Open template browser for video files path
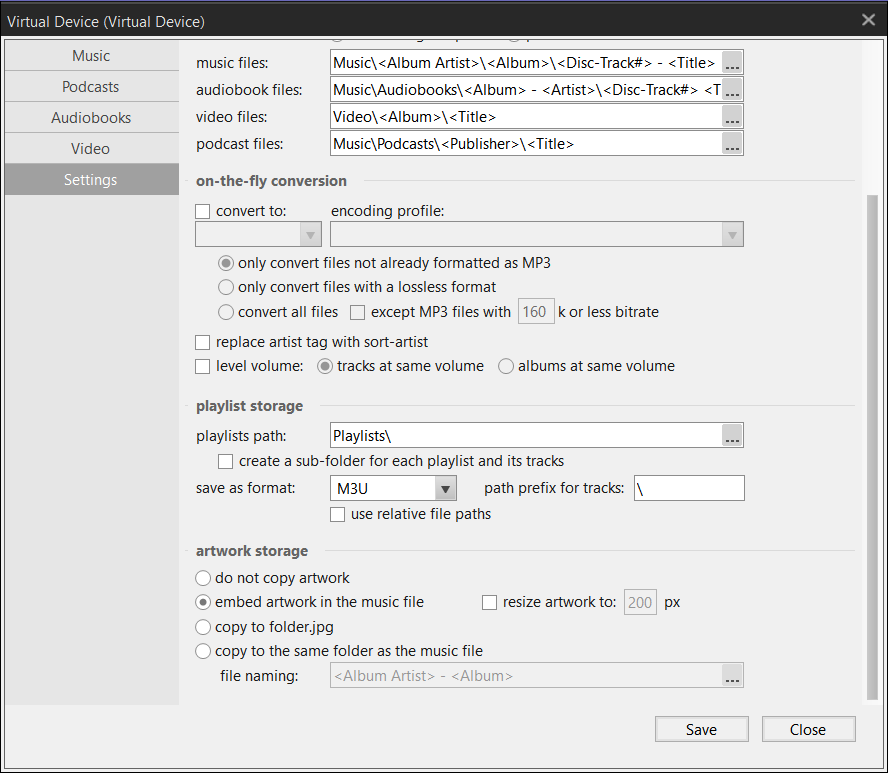The width and height of the screenshot is (888, 773). (x=732, y=117)
